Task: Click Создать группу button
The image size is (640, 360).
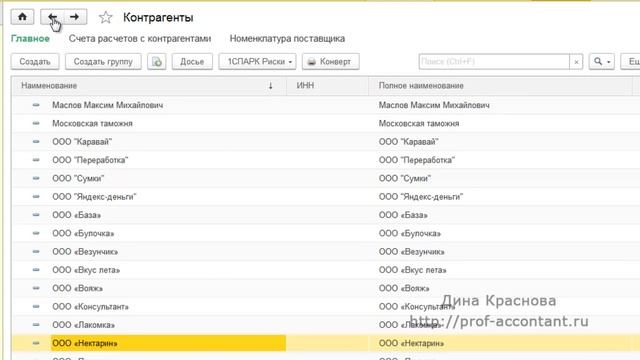Action: [103, 62]
